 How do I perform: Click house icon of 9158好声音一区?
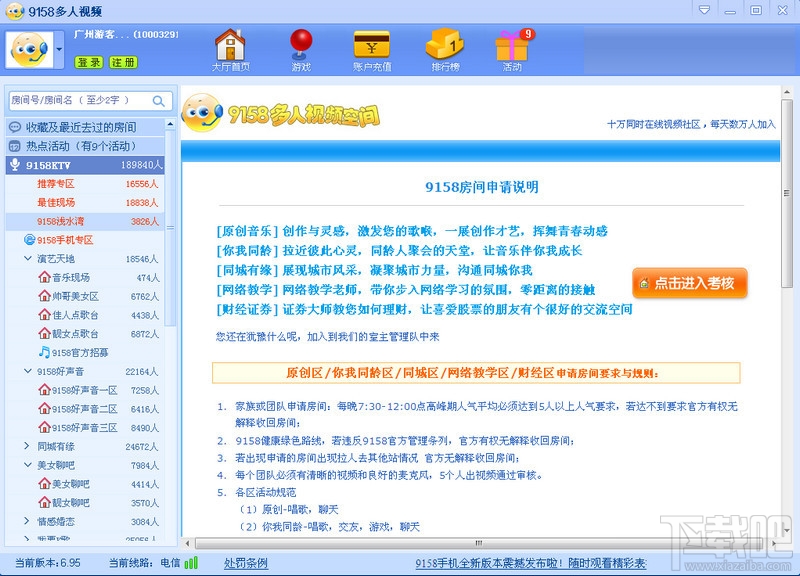44,390
